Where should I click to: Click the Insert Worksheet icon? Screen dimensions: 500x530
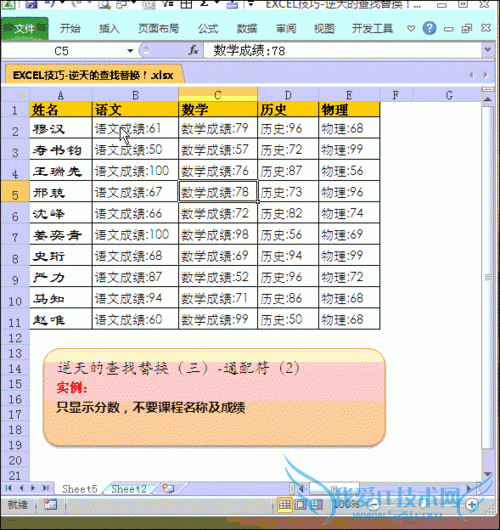(168, 488)
